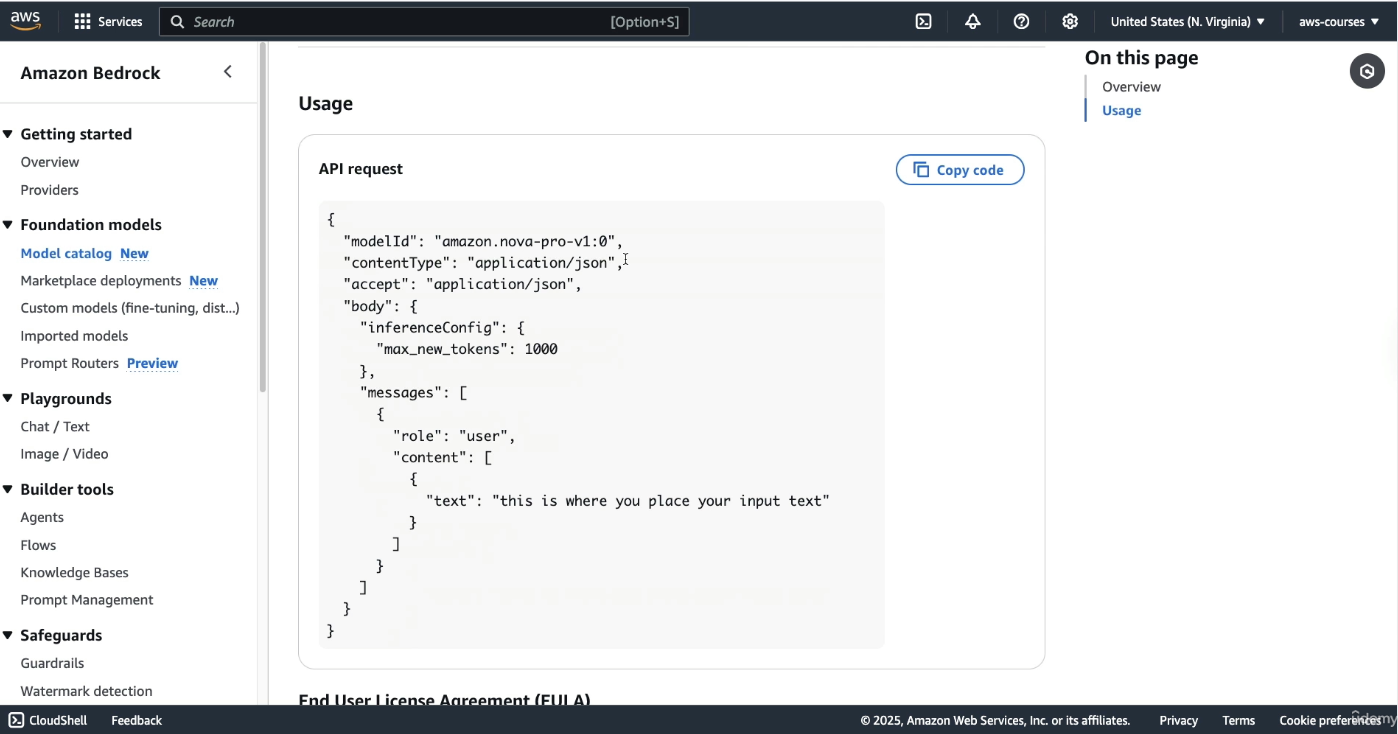1398x734 pixels.
Task: Open Providers in the sidebar
Action: pyautogui.click(x=50, y=190)
